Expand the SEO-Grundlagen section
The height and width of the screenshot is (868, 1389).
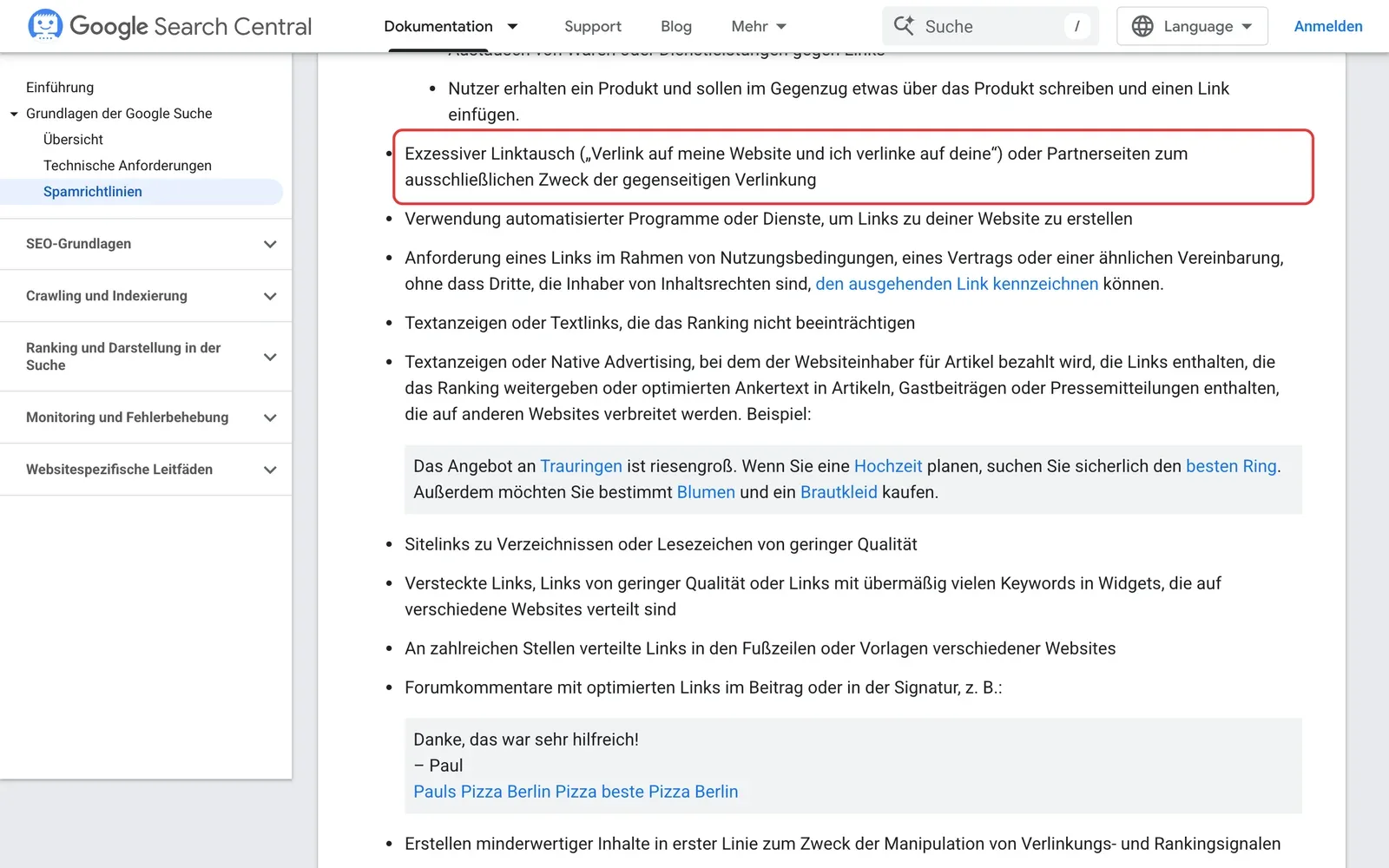(x=270, y=244)
